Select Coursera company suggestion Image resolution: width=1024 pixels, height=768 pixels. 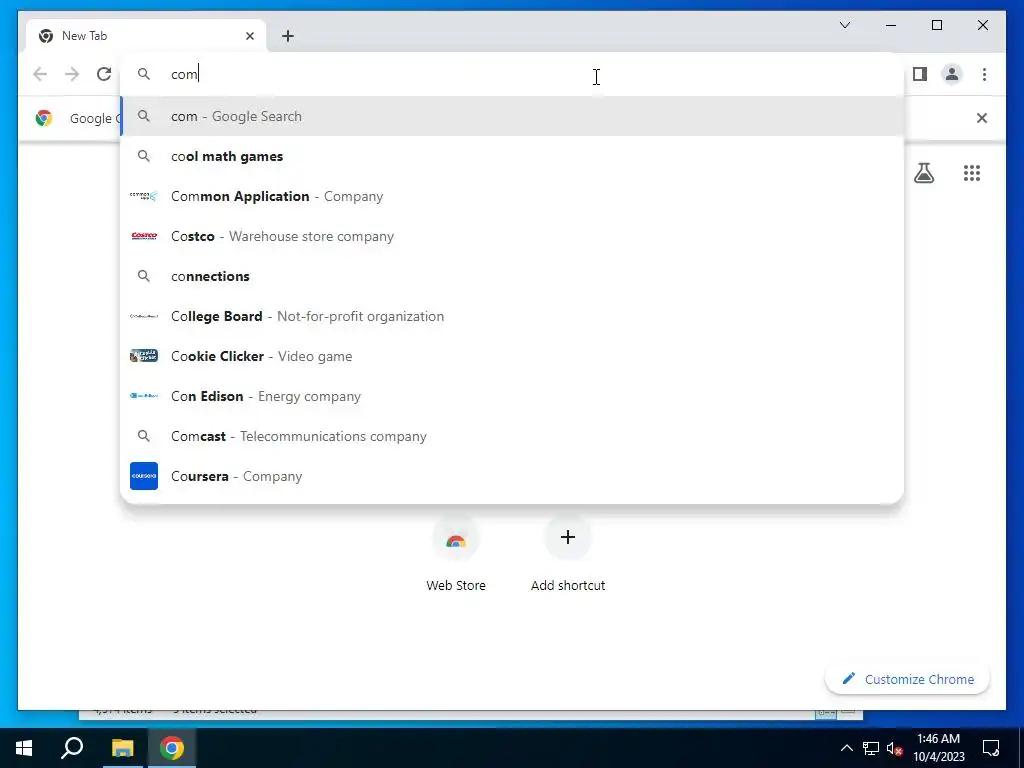coord(513,476)
